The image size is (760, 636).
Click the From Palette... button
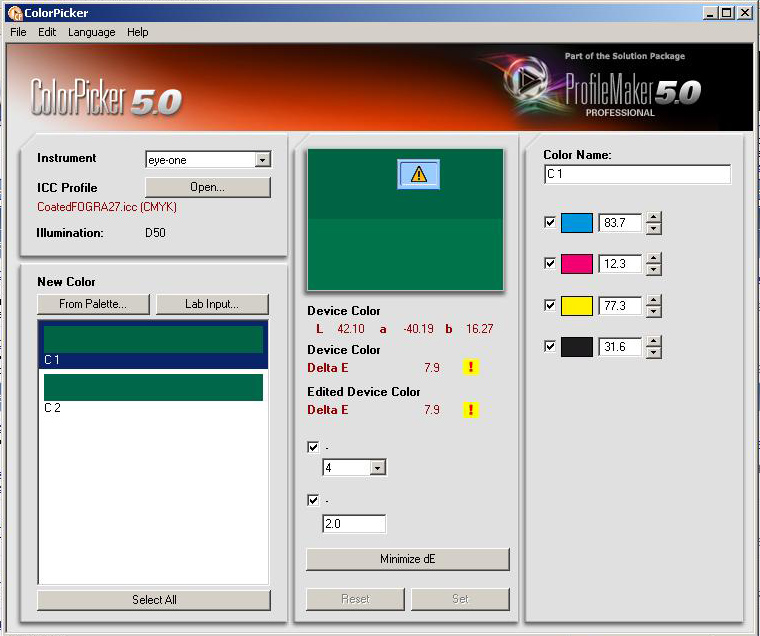coord(93,304)
